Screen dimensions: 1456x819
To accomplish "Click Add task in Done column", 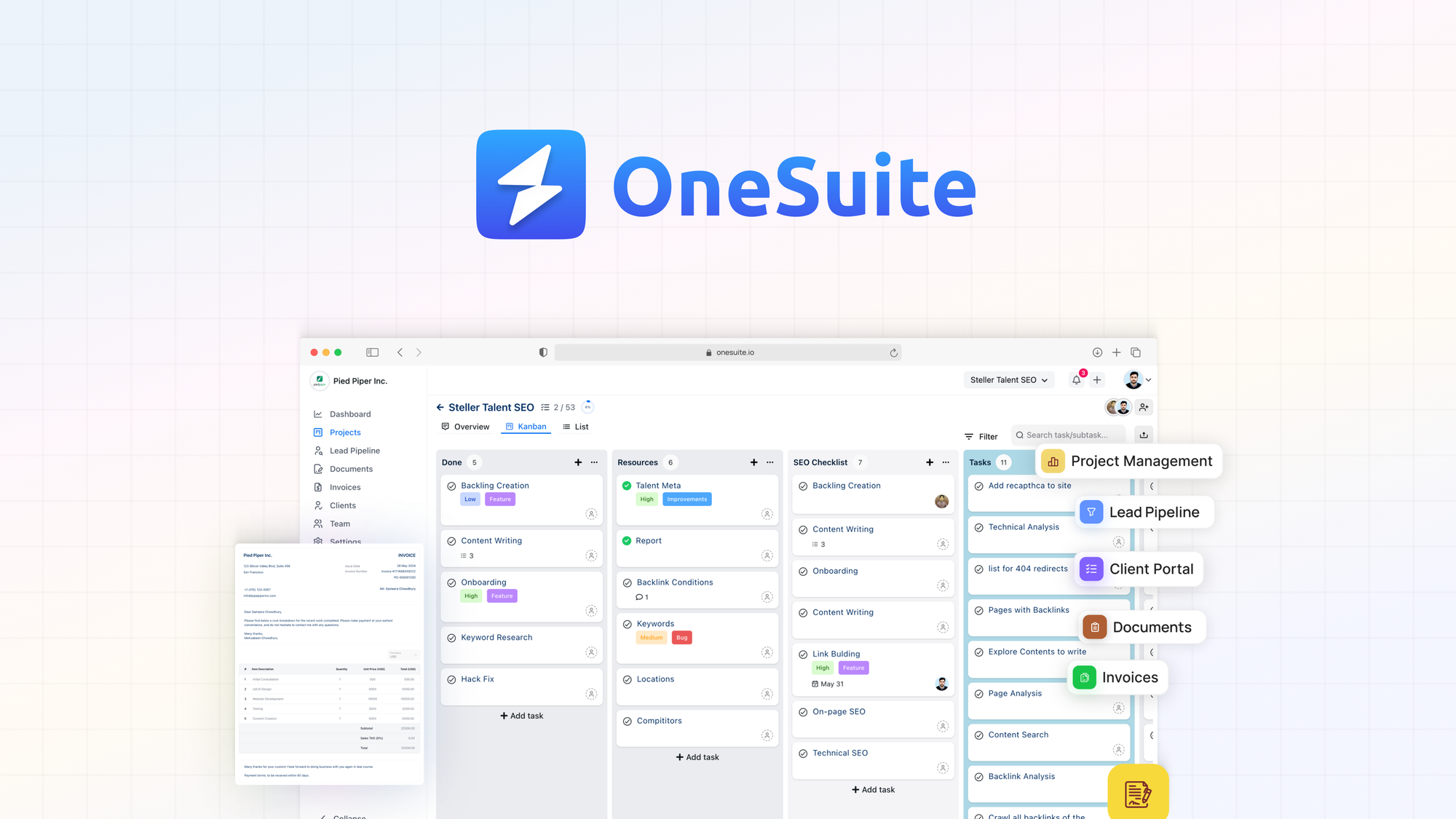I will pyautogui.click(x=521, y=715).
